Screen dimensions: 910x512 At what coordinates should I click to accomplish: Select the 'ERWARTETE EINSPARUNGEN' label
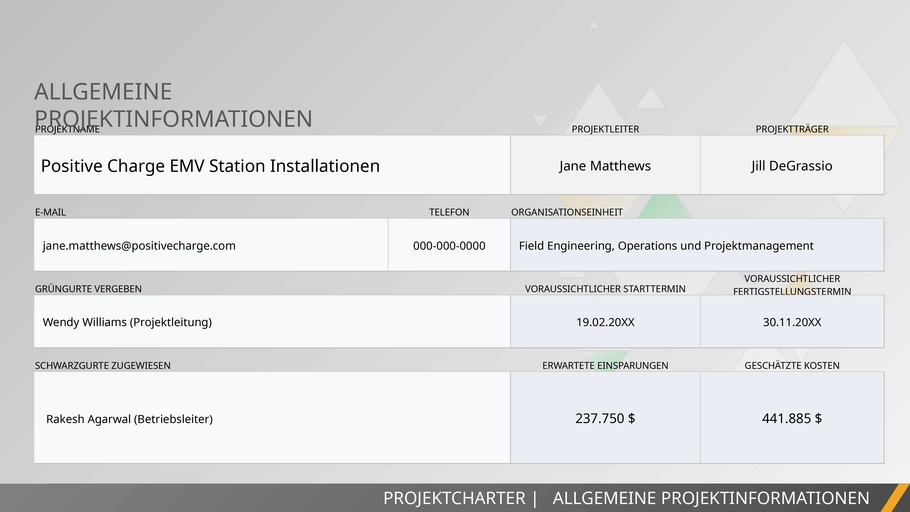[x=605, y=365]
